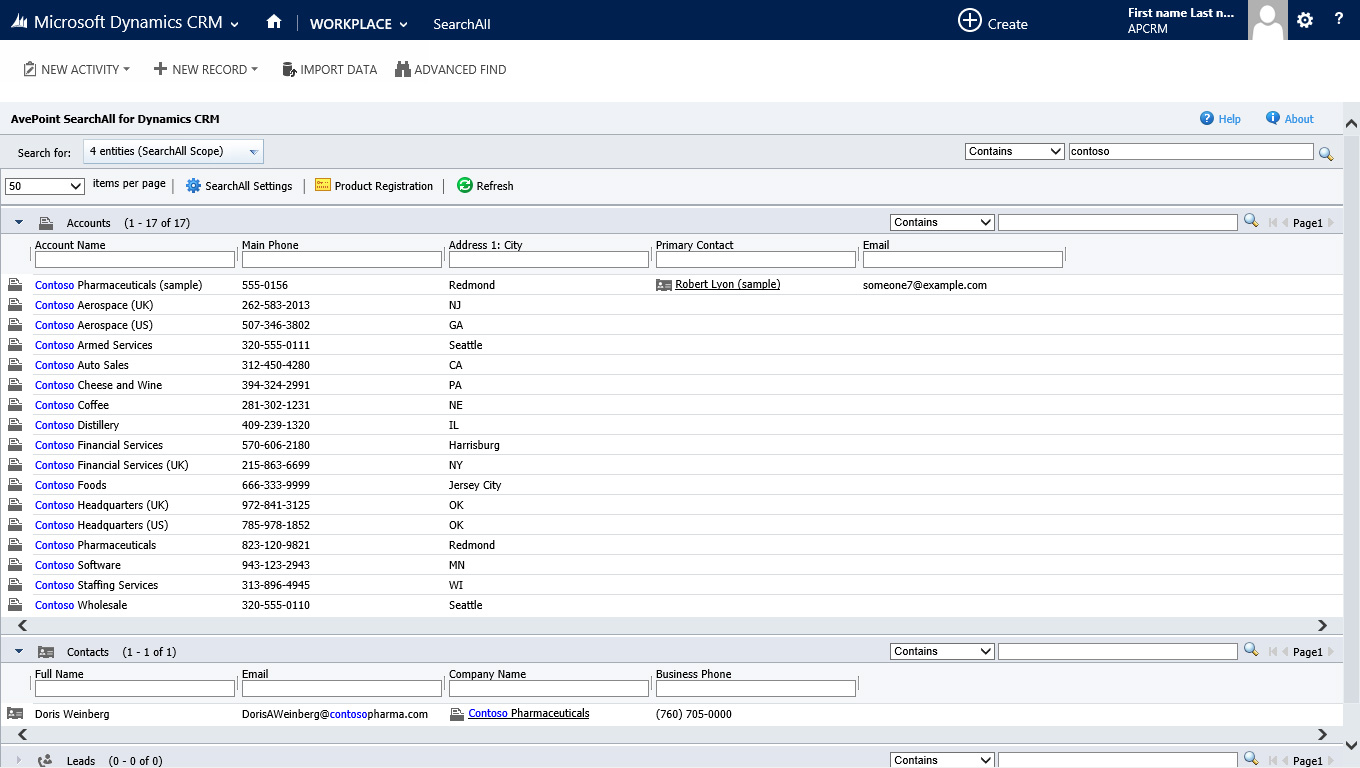Click Contoso Aerospace (UK) account name
1360x768 pixels.
[94, 305]
